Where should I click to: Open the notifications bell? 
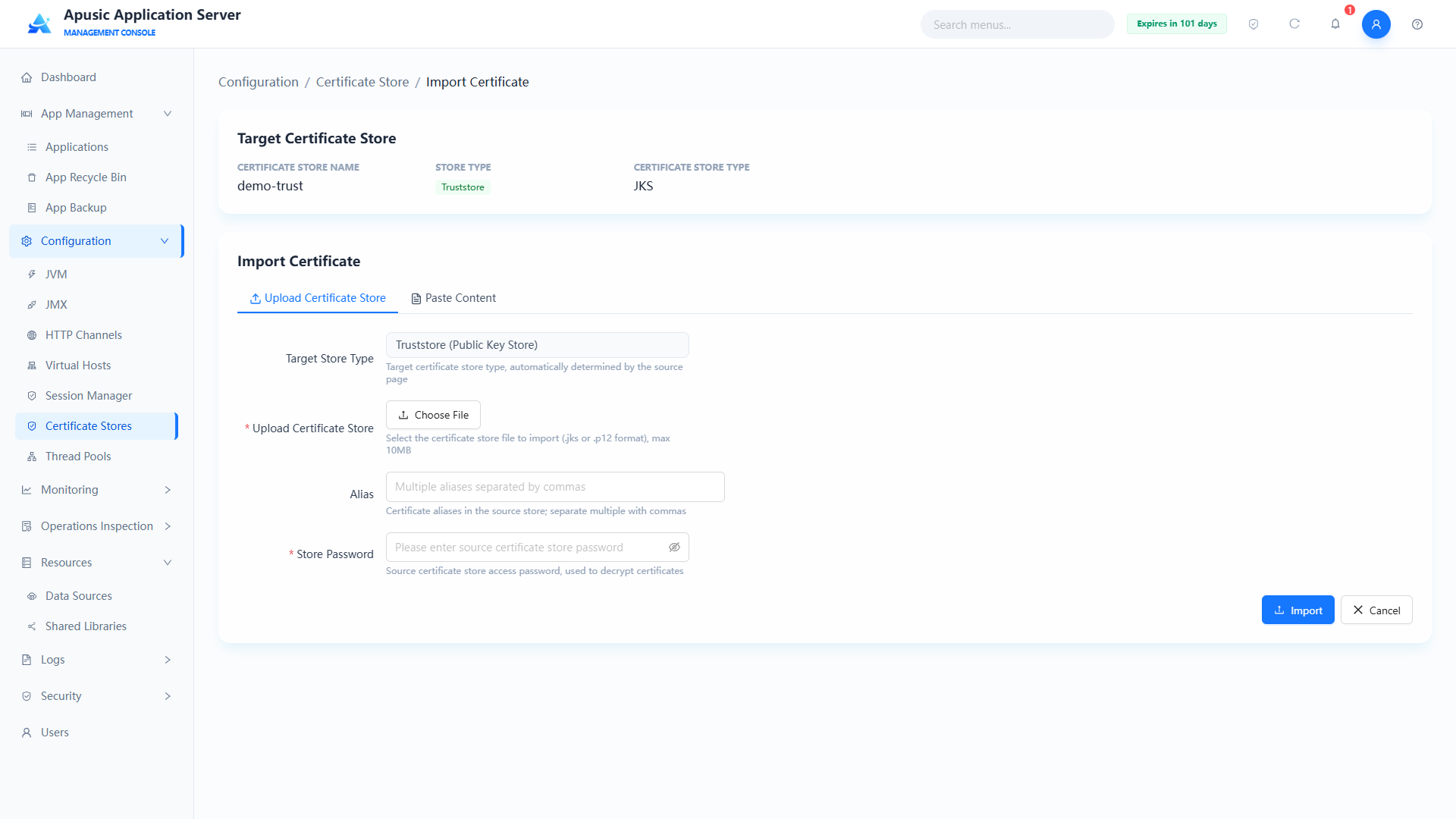pyautogui.click(x=1335, y=24)
